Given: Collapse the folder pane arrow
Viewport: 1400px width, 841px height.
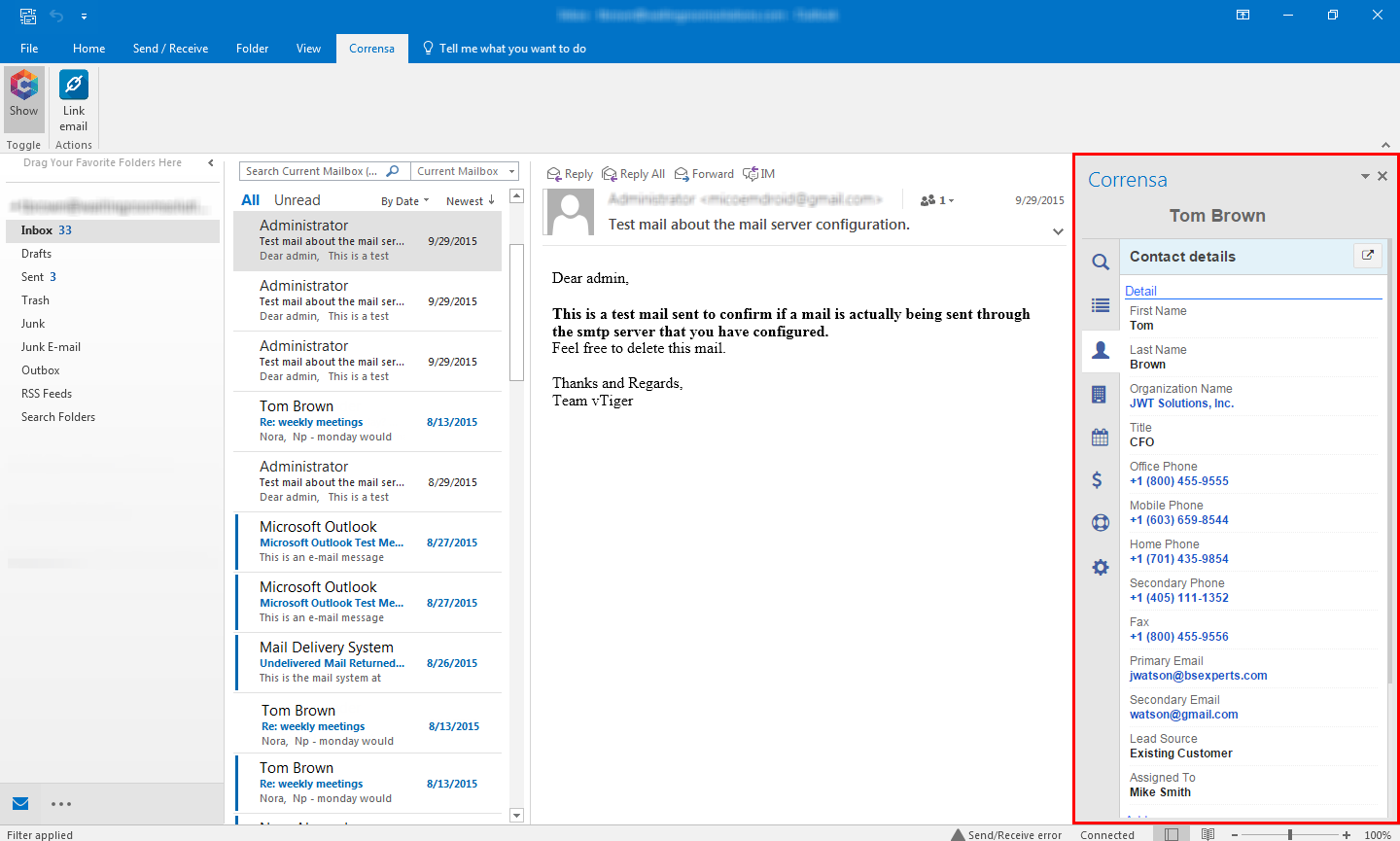Looking at the screenshot, I should [x=211, y=163].
